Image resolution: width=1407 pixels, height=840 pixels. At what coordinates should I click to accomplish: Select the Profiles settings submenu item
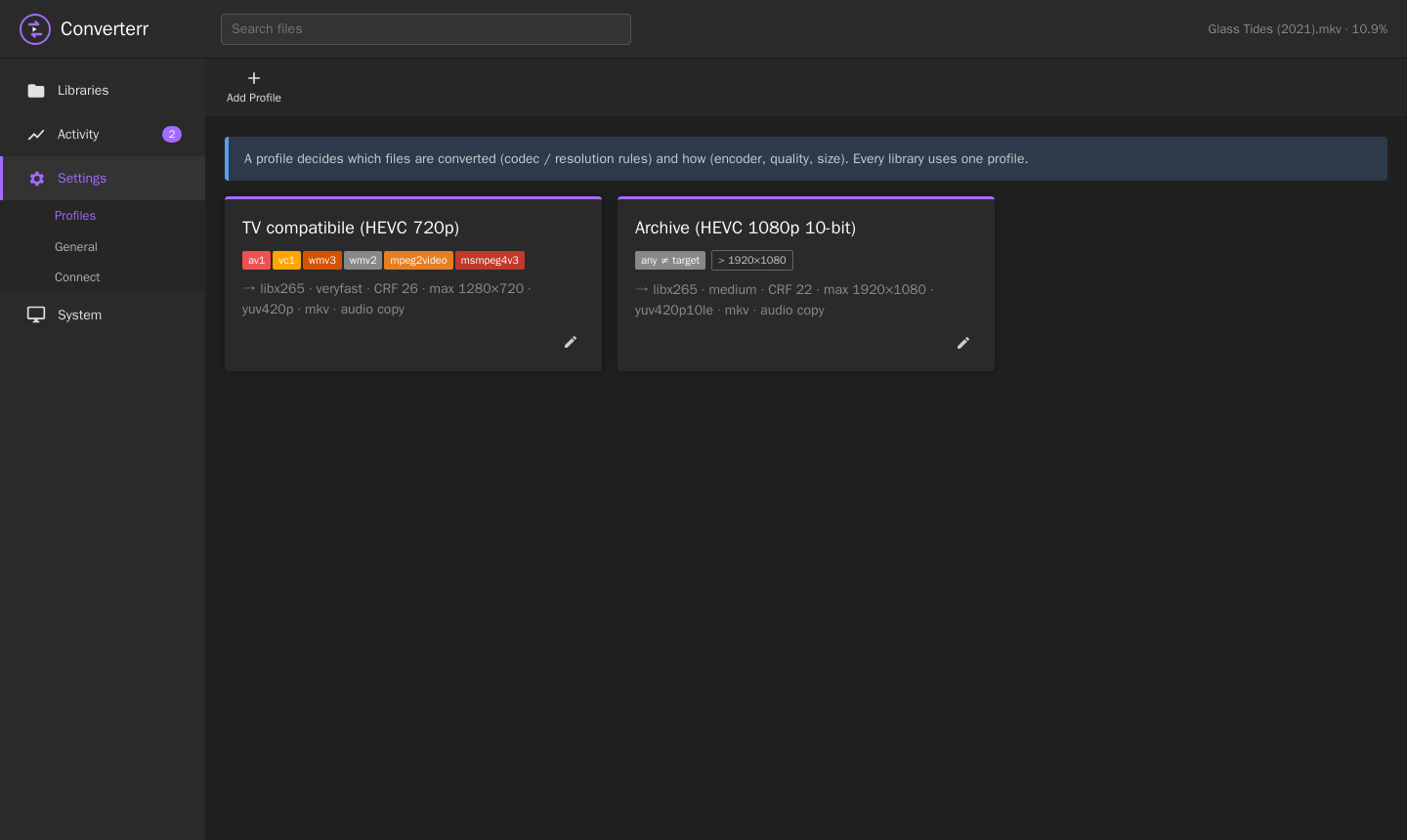[75, 216]
